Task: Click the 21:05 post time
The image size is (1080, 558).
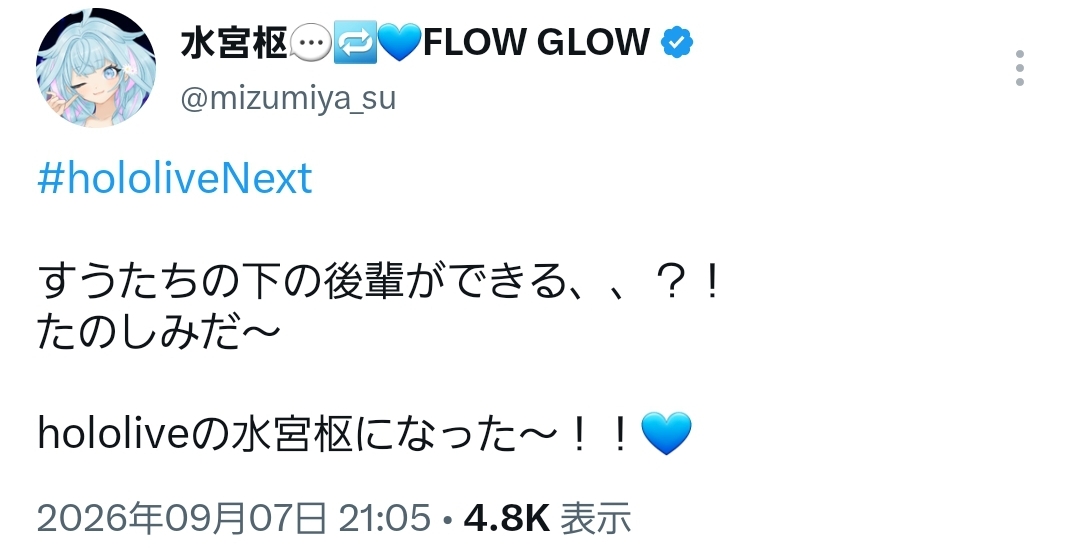Action: point(384,518)
